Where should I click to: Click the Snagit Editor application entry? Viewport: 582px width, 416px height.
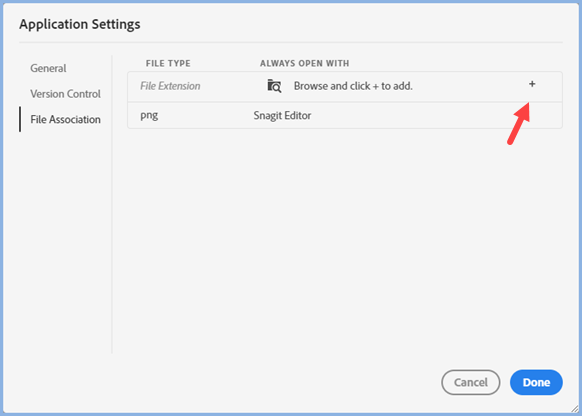tap(282, 115)
